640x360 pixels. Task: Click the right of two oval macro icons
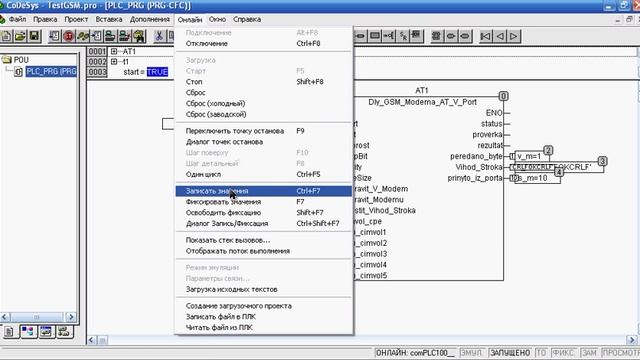[465, 36]
